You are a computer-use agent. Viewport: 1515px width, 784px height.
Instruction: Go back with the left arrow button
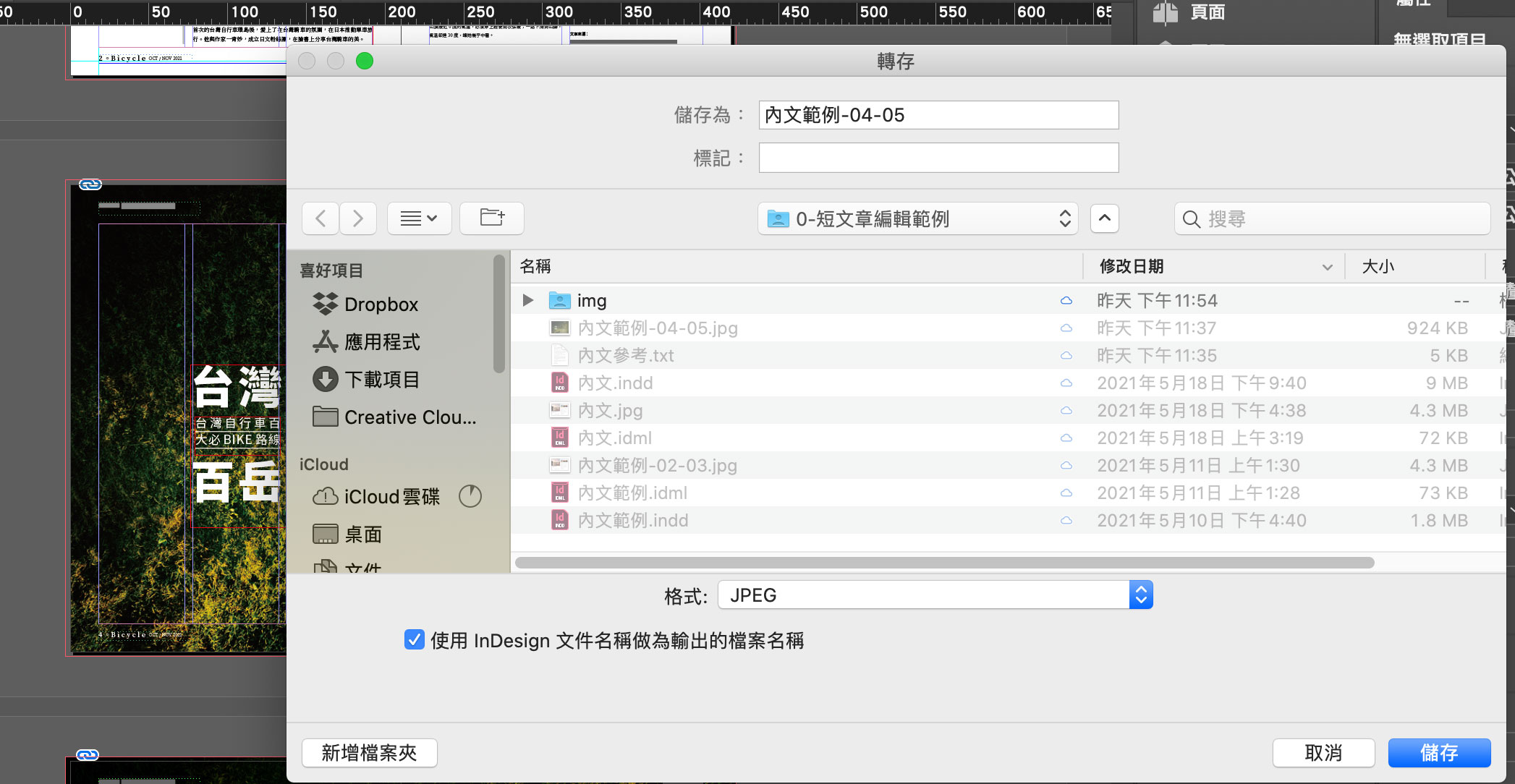[x=321, y=218]
